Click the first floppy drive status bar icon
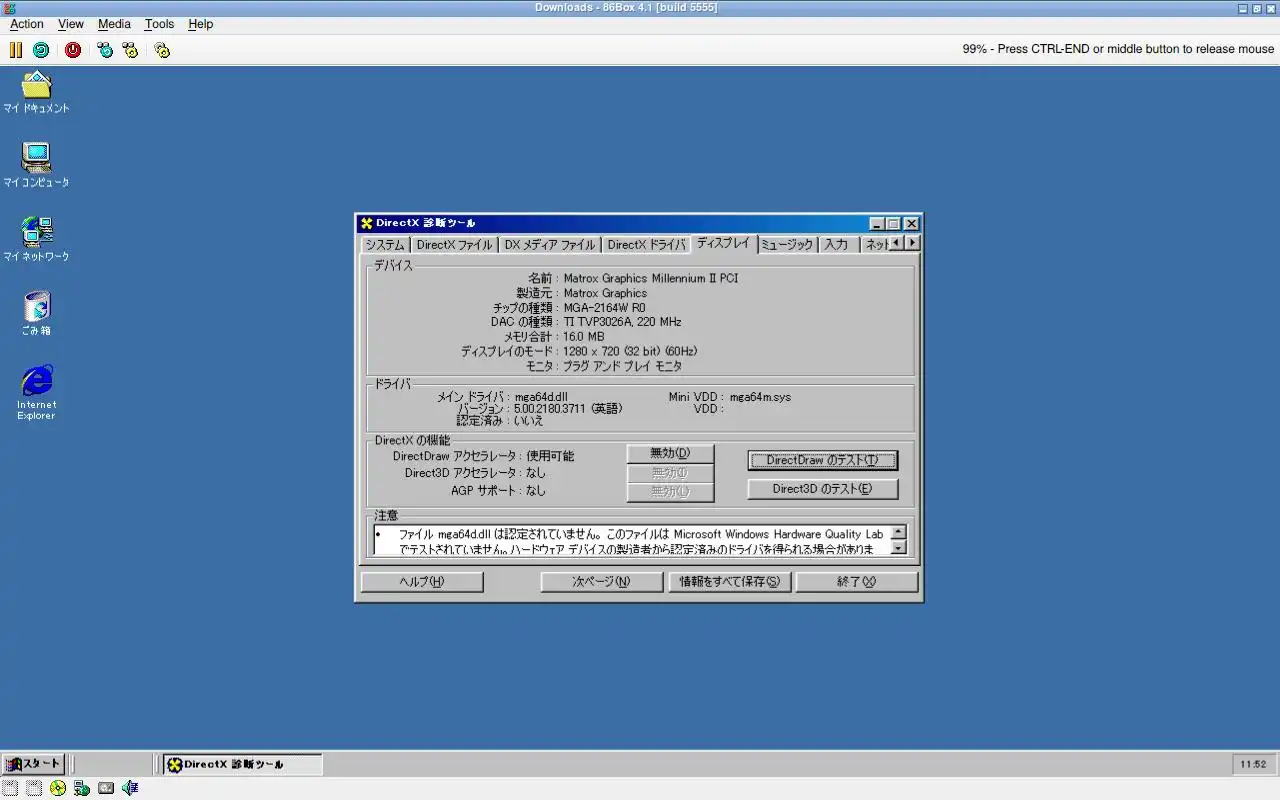This screenshot has width=1280, height=800. click(10, 788)
